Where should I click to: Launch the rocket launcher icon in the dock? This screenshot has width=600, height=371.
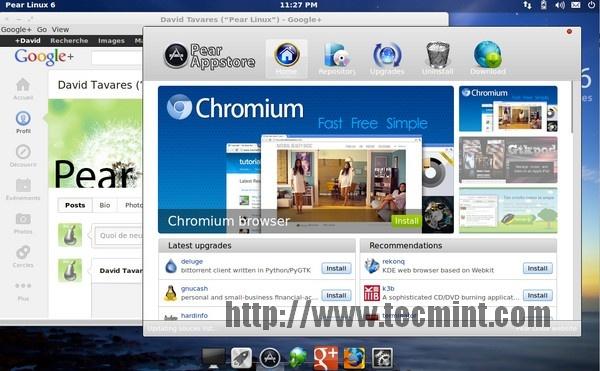click(x=241, y=358)
